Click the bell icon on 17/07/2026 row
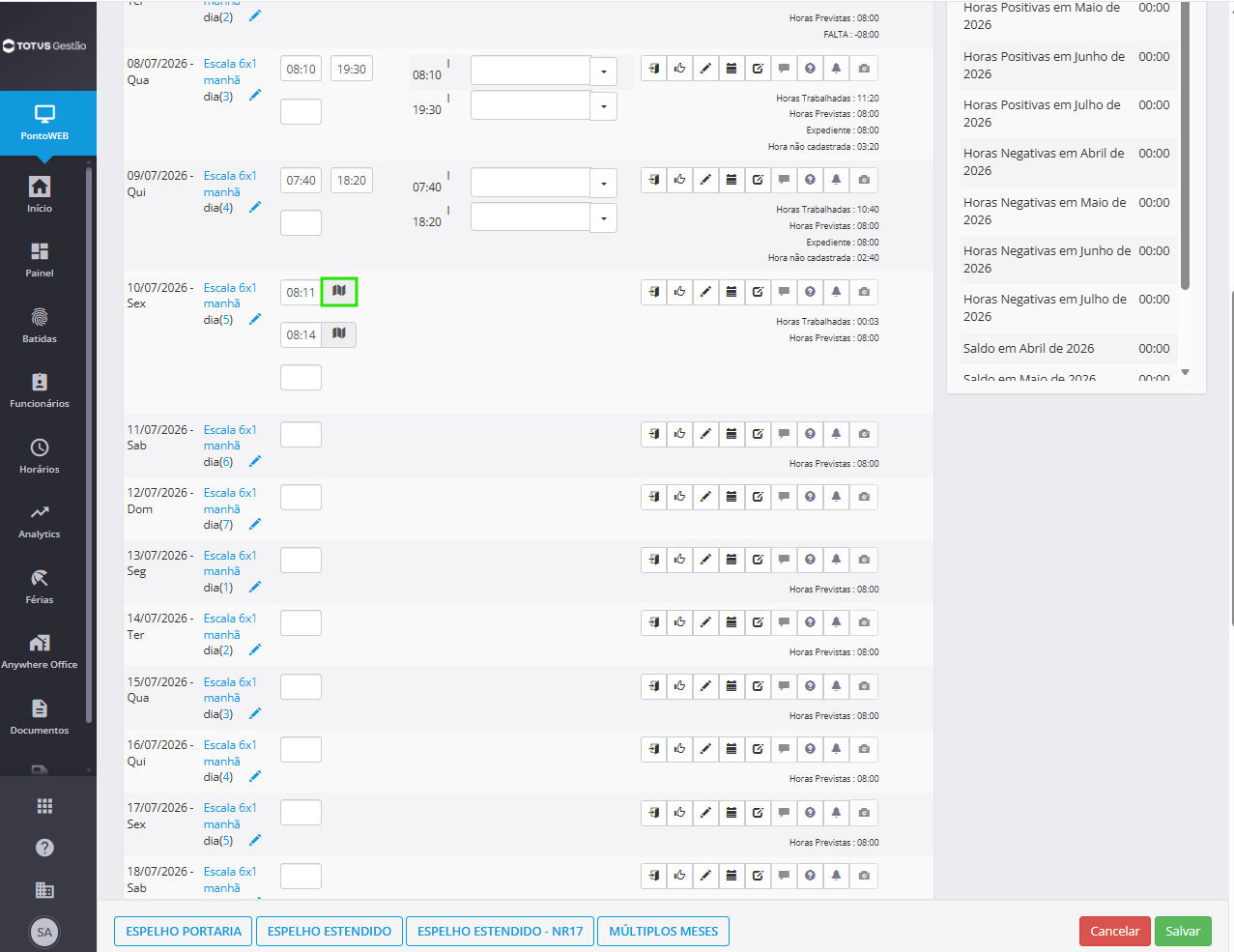Image resolution: width=1234 pixels, height=952 pixels. [837, 813]
